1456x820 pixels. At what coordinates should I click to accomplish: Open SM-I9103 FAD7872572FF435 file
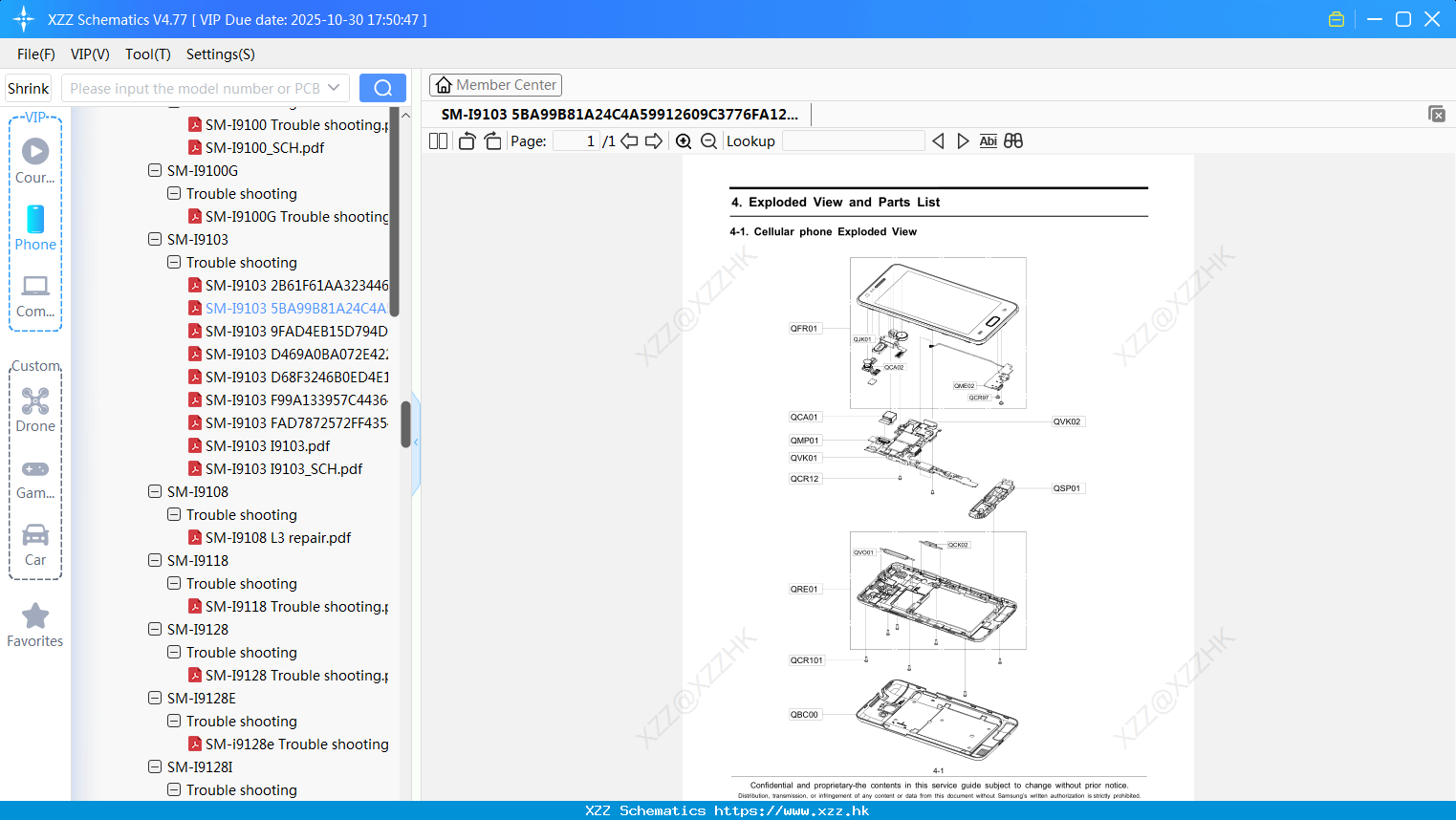(x=289, y=423)
